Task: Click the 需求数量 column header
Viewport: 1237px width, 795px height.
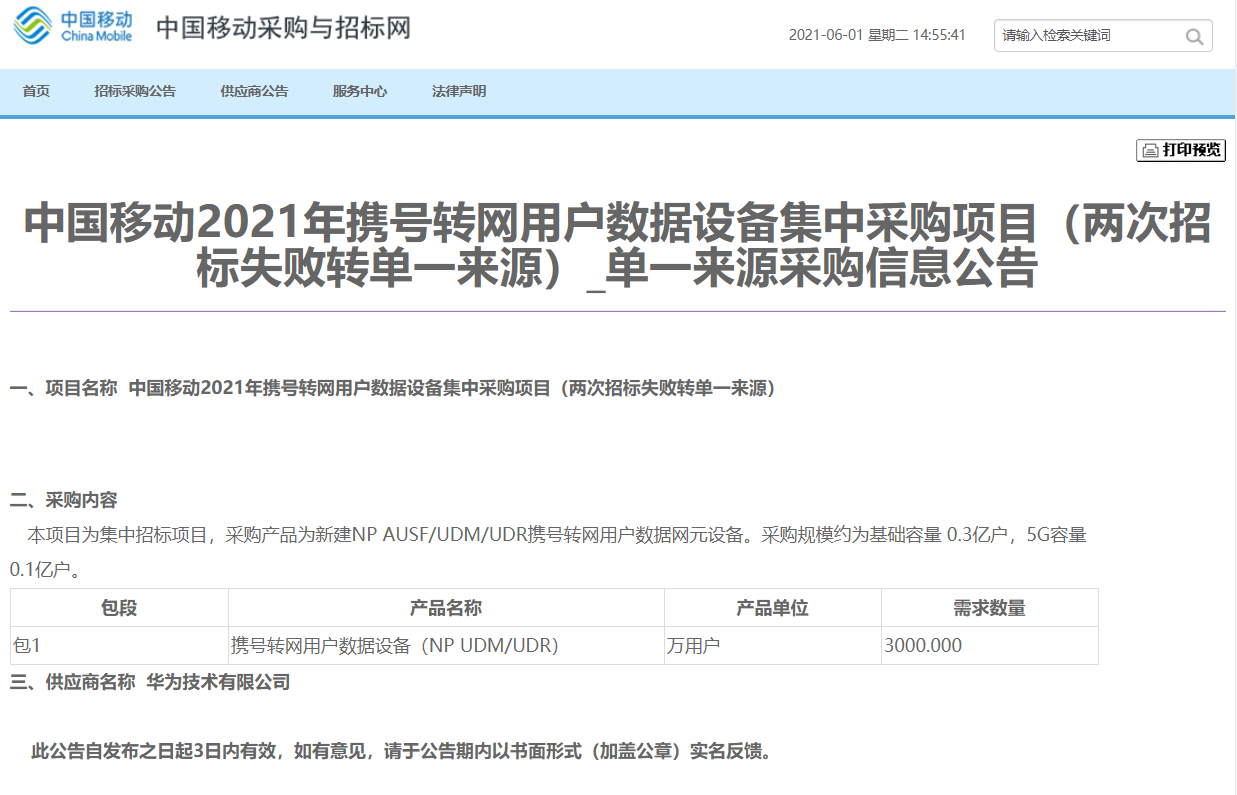Action: pyautogui.click(x=989, y=608)
